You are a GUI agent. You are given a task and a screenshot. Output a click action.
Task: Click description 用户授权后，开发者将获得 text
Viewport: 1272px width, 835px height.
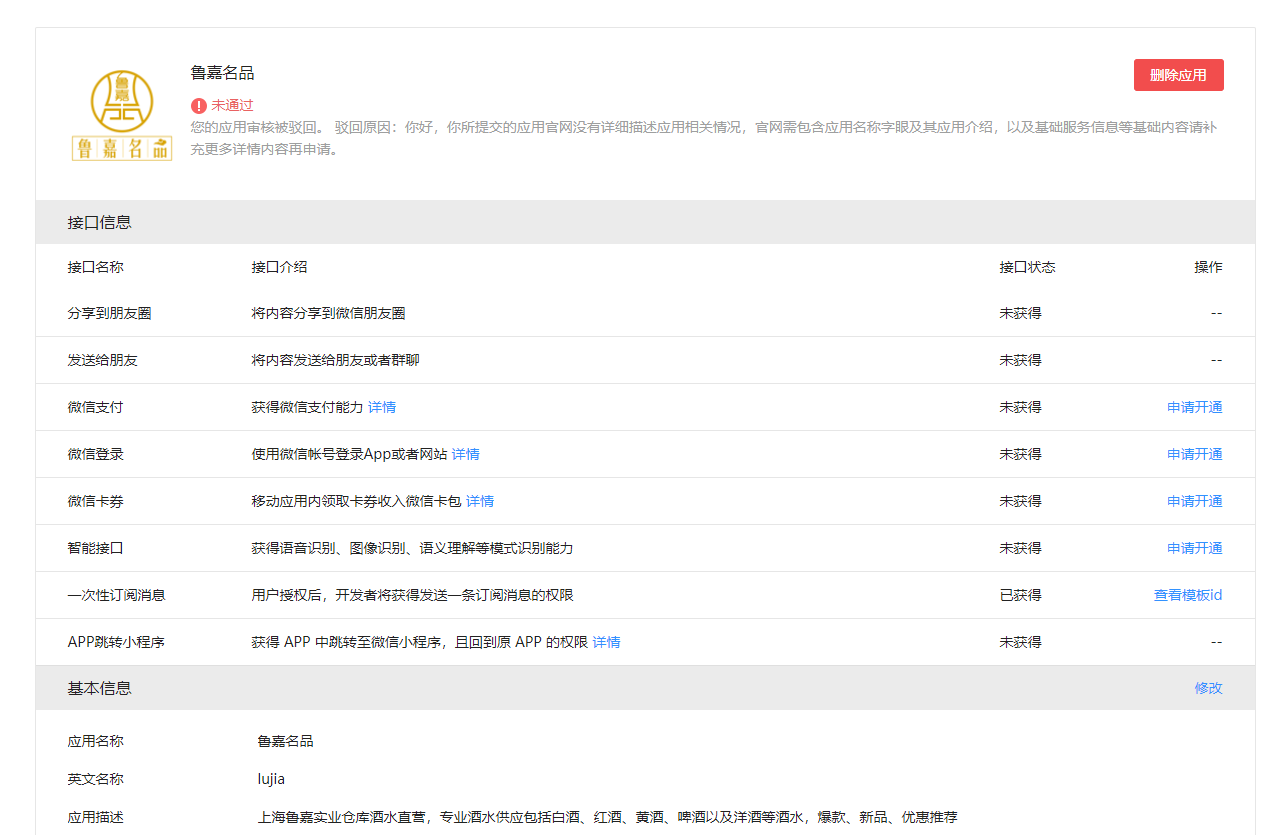[412, 595]
